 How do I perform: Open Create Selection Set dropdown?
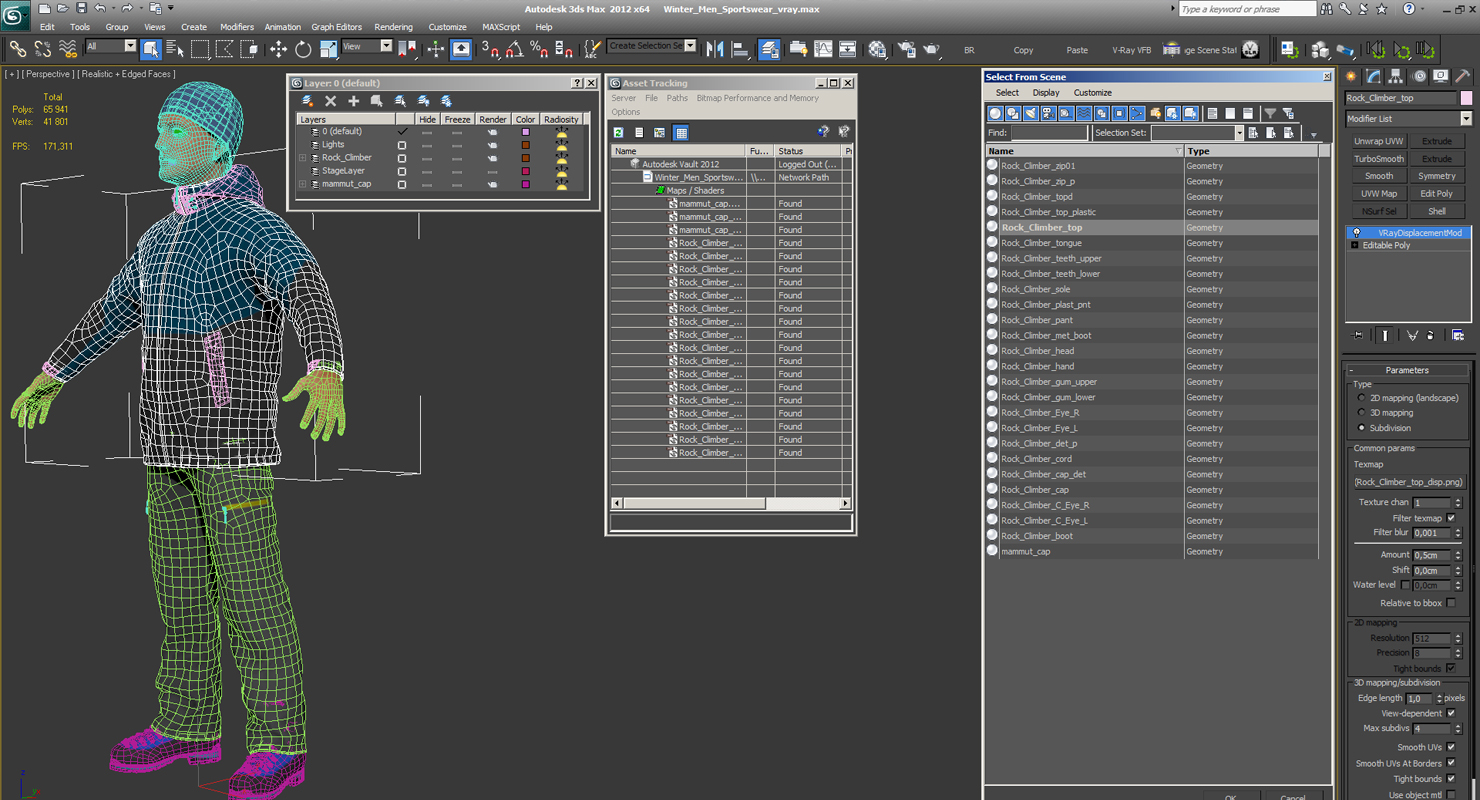(x=690, y=46)
